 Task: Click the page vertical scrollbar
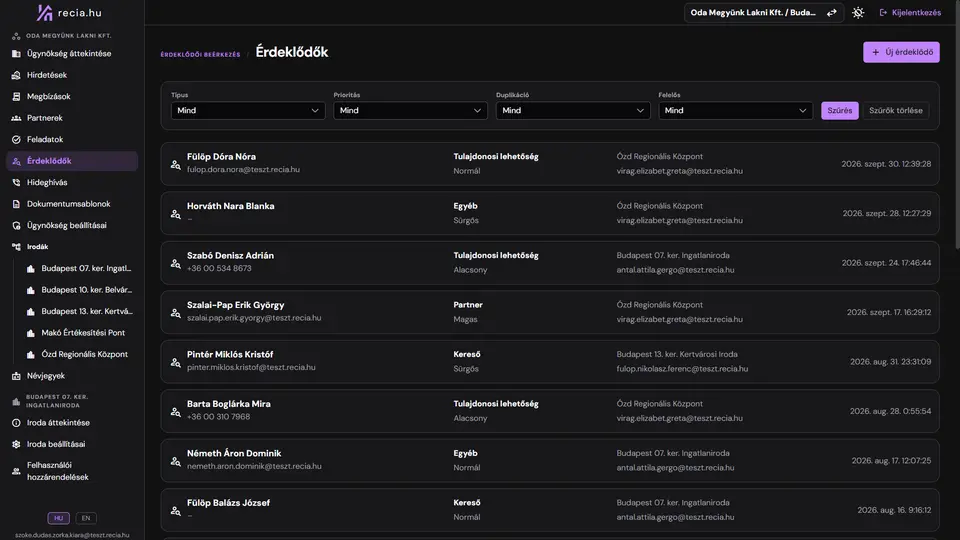956,124
